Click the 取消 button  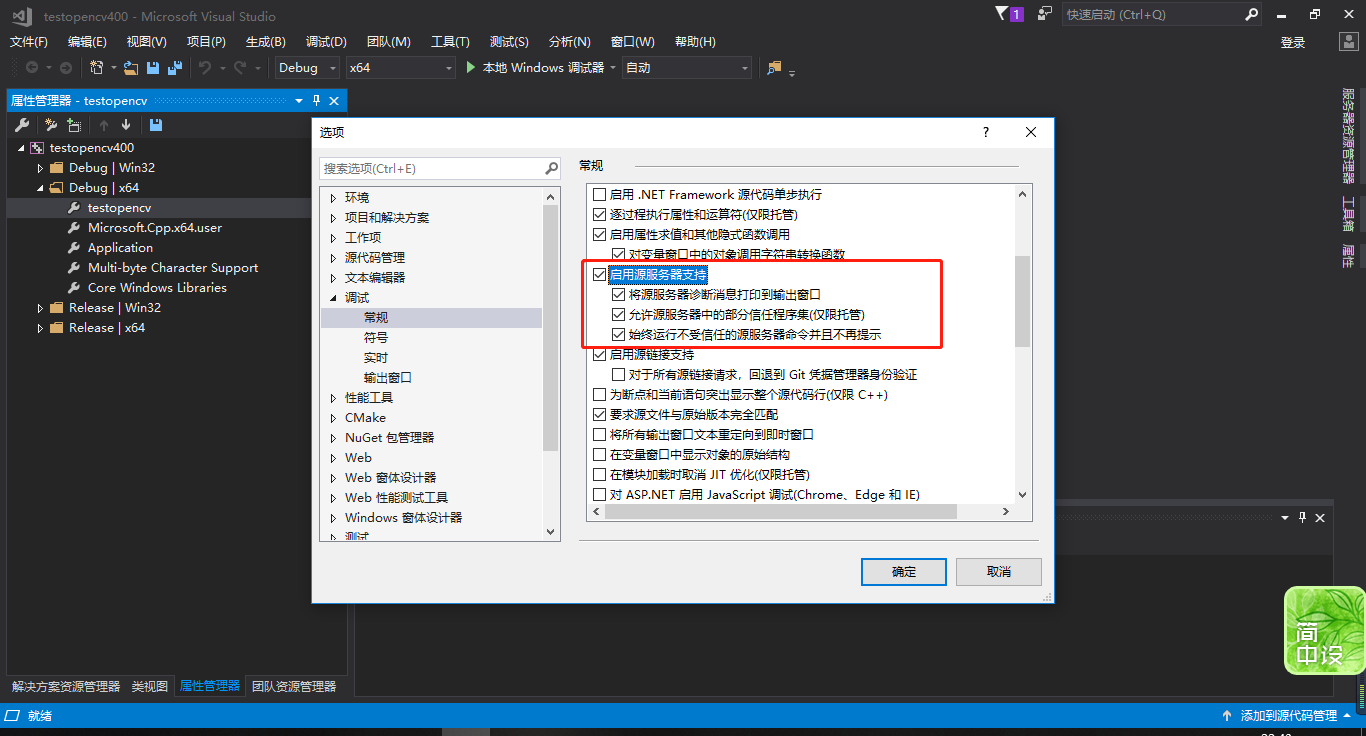click(x=999, y=572)
